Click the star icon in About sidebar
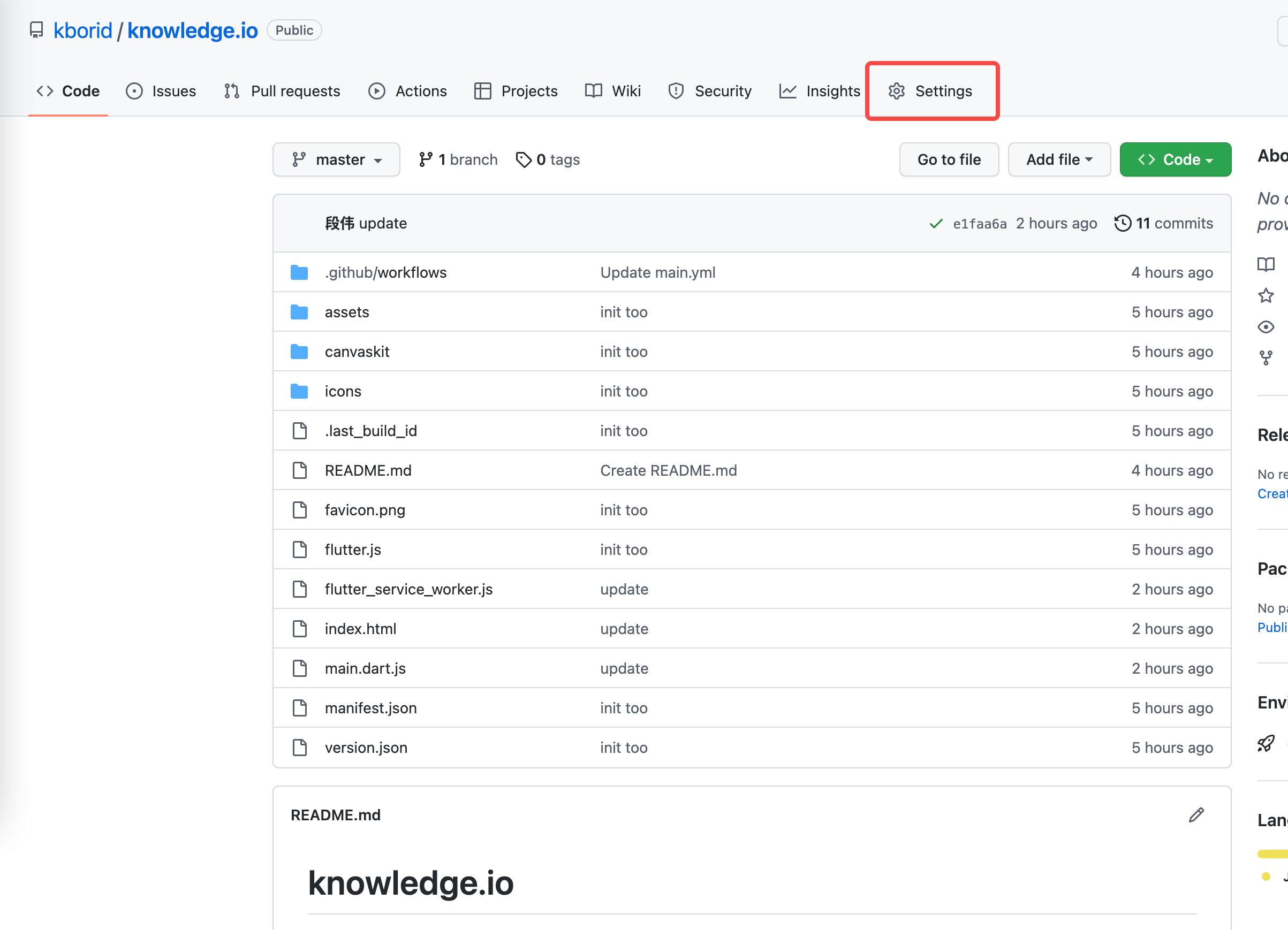Viewport: 1288px width, 930px height. click(1266, 295)
